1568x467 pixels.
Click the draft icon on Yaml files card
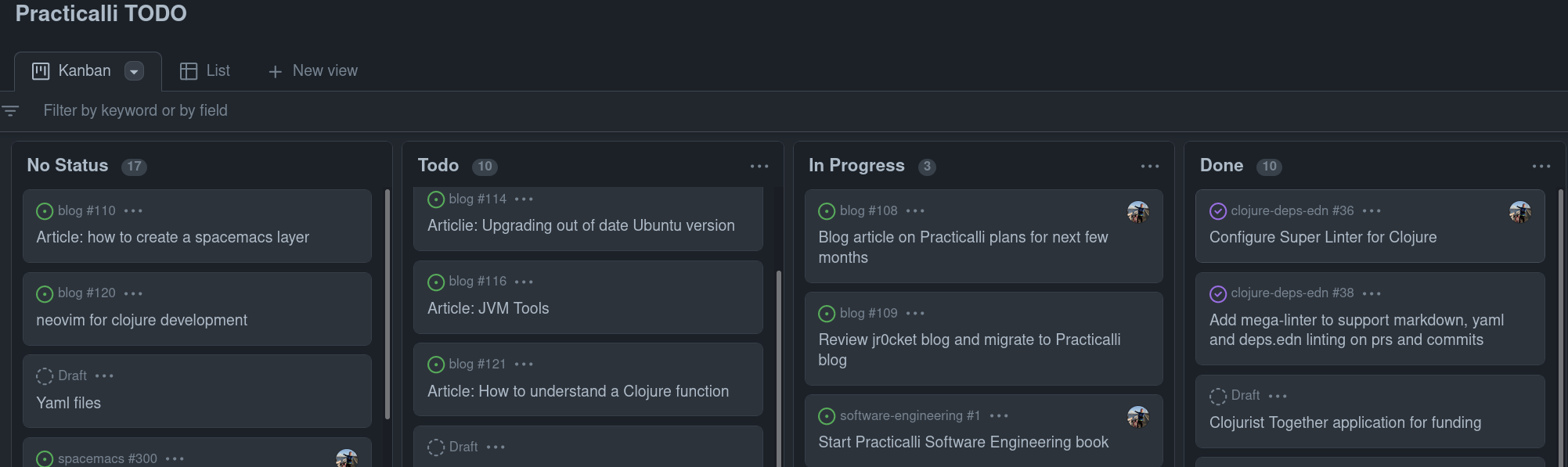[45, 376]
